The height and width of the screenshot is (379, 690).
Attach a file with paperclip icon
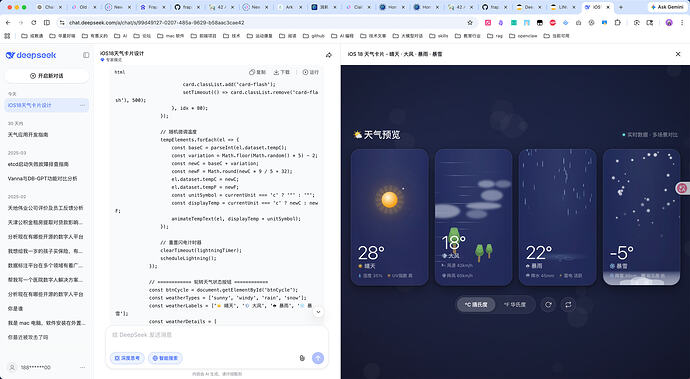302,358
